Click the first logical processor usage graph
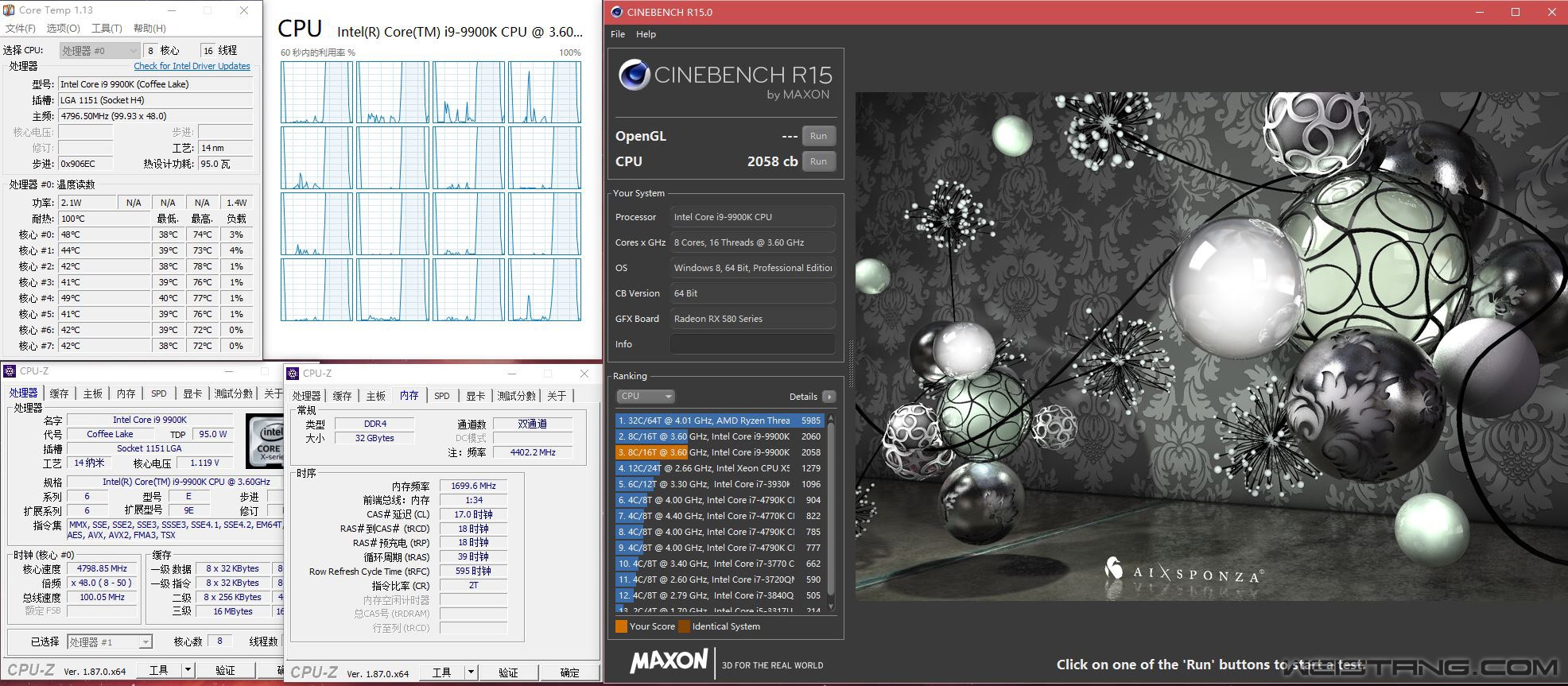This screenshot has width=1568, height=686. point(316,92)
